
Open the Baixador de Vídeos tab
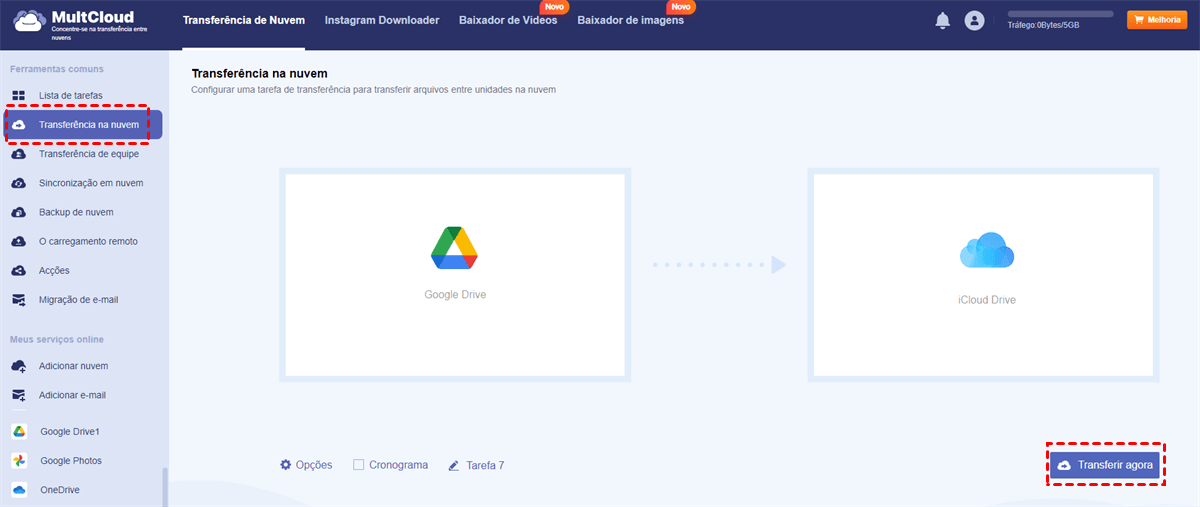click(x=508, y=20)
